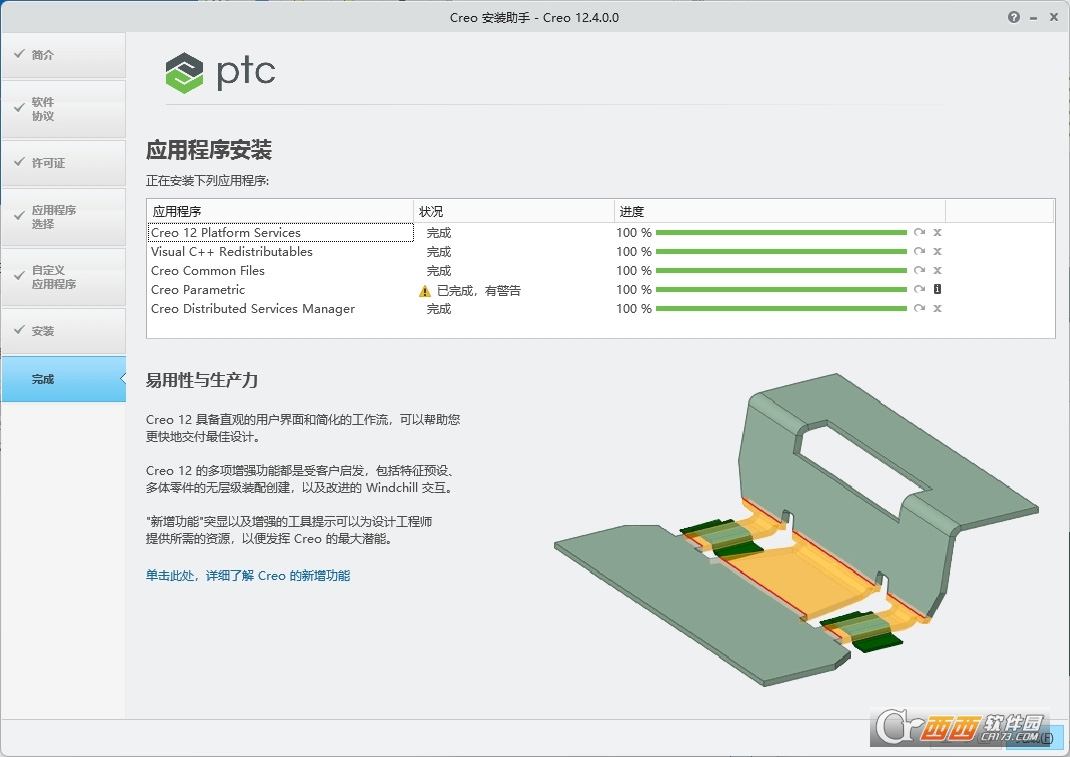Select the Creo Parametric row

(x=601, y=289)
